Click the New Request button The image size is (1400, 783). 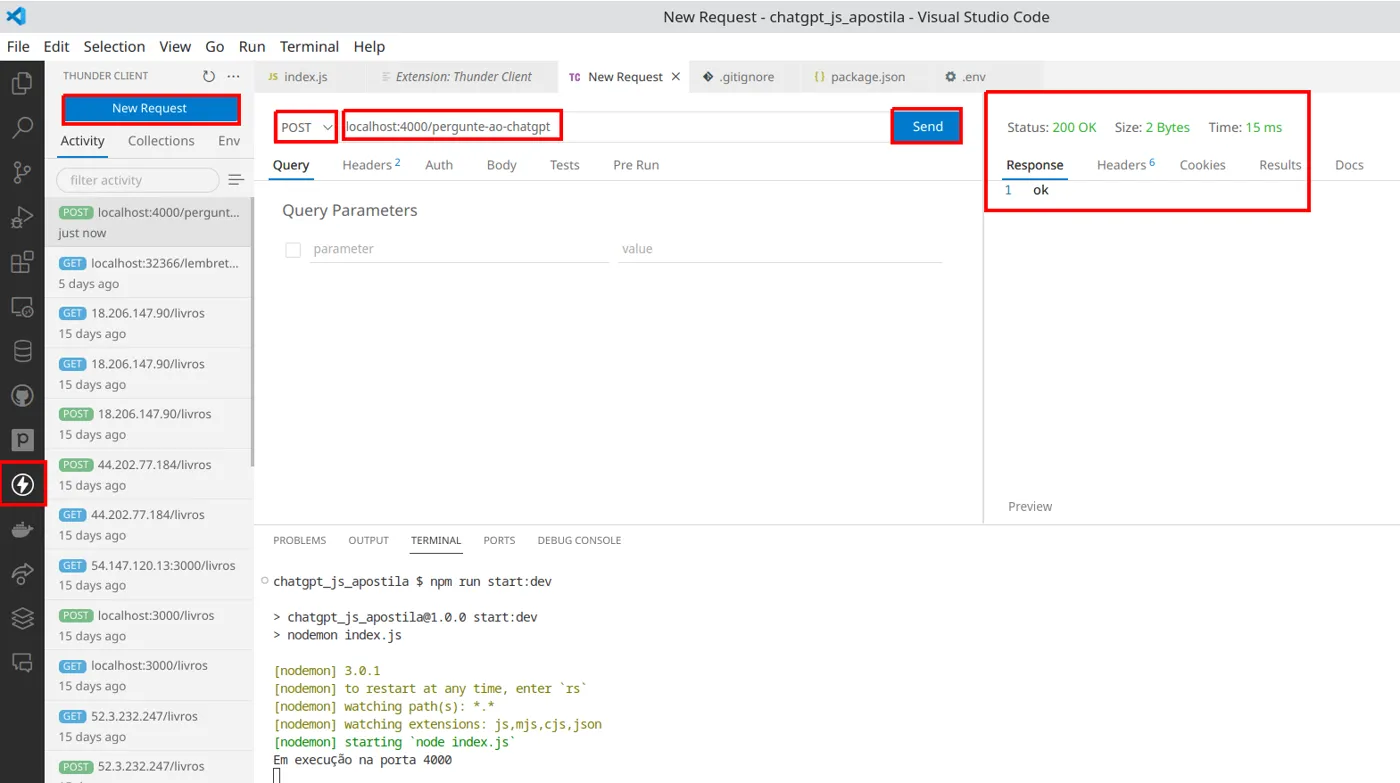[x=150, y=108]
